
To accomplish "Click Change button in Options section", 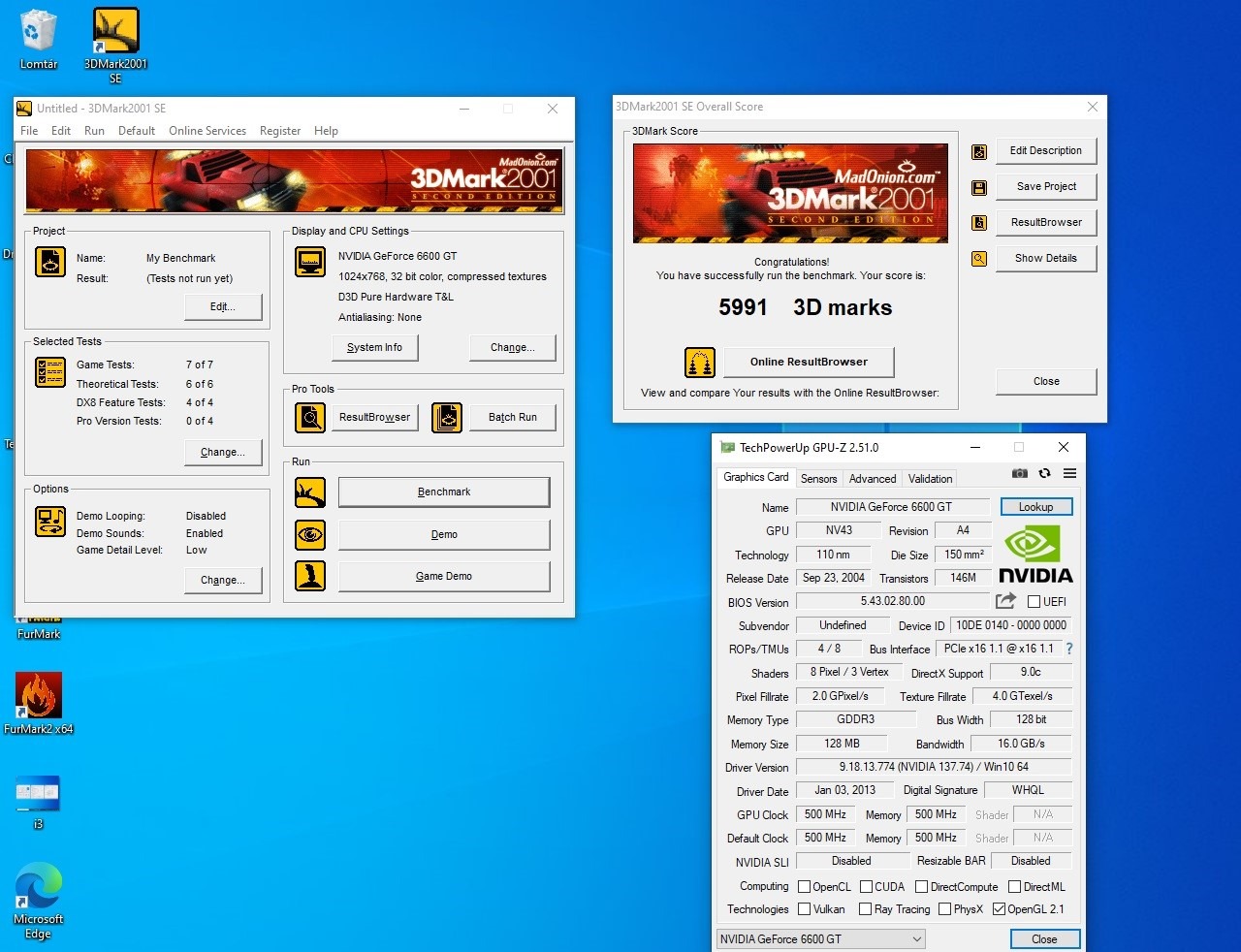I will (x=223, y=580).
